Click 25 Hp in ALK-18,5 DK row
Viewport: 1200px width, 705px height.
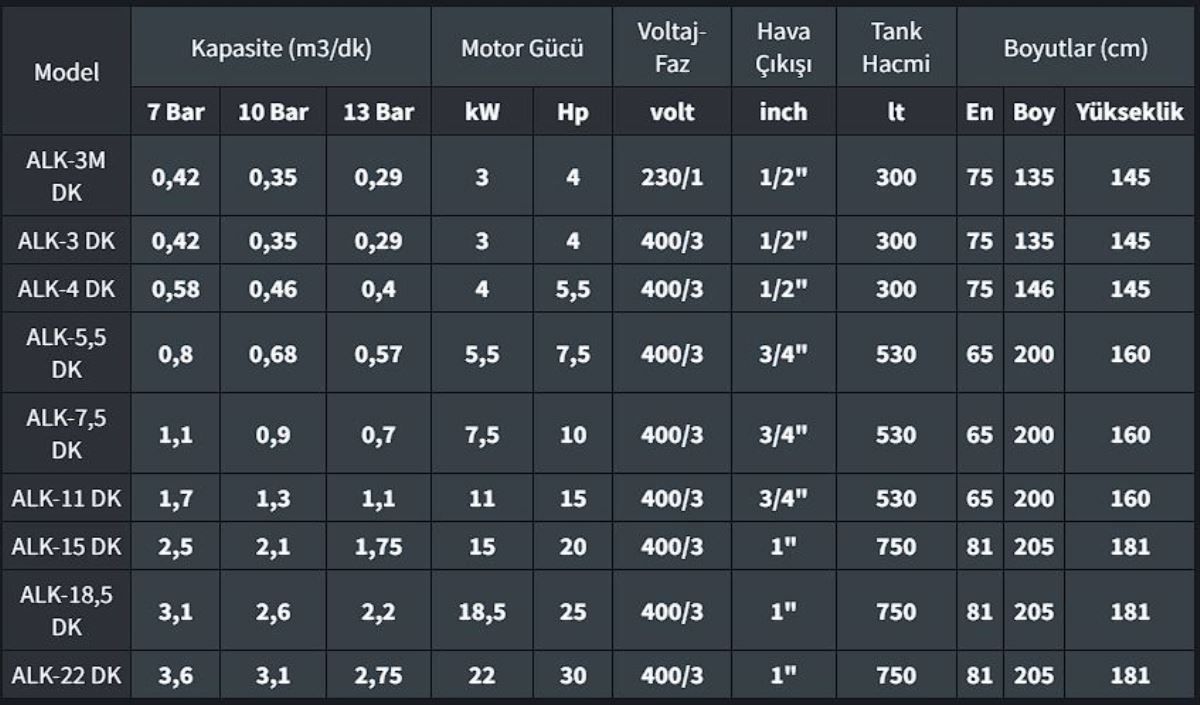[x=574, y=612]
